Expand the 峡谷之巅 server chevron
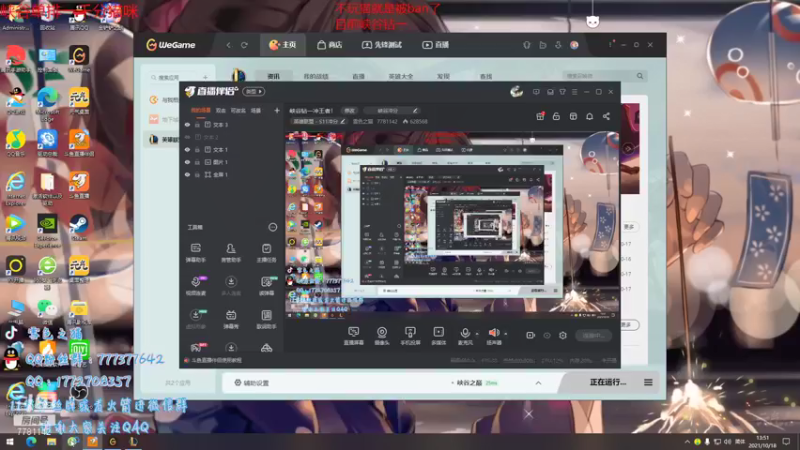The height and width of the screenshot is (450, 800). tap(538, 383)
